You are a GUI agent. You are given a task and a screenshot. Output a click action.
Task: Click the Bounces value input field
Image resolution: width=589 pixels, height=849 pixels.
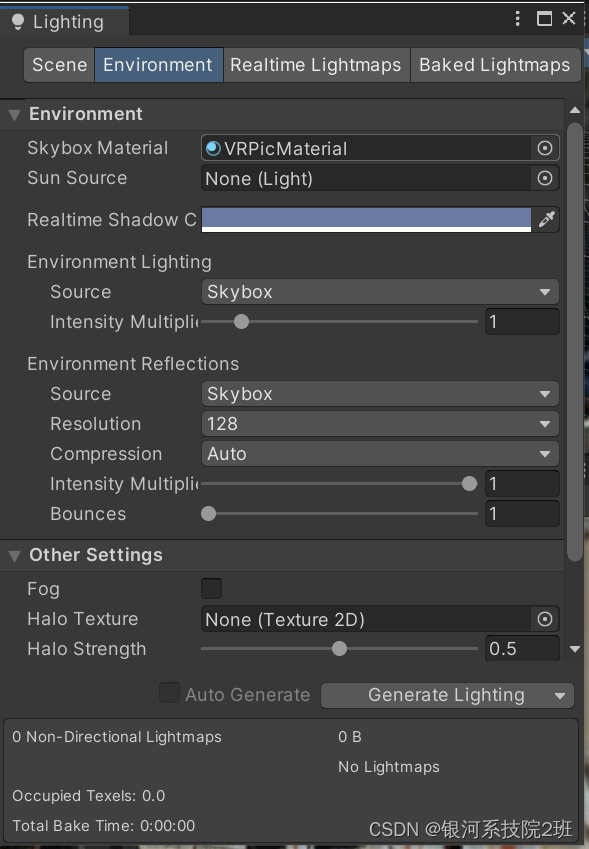click(522, 513)
